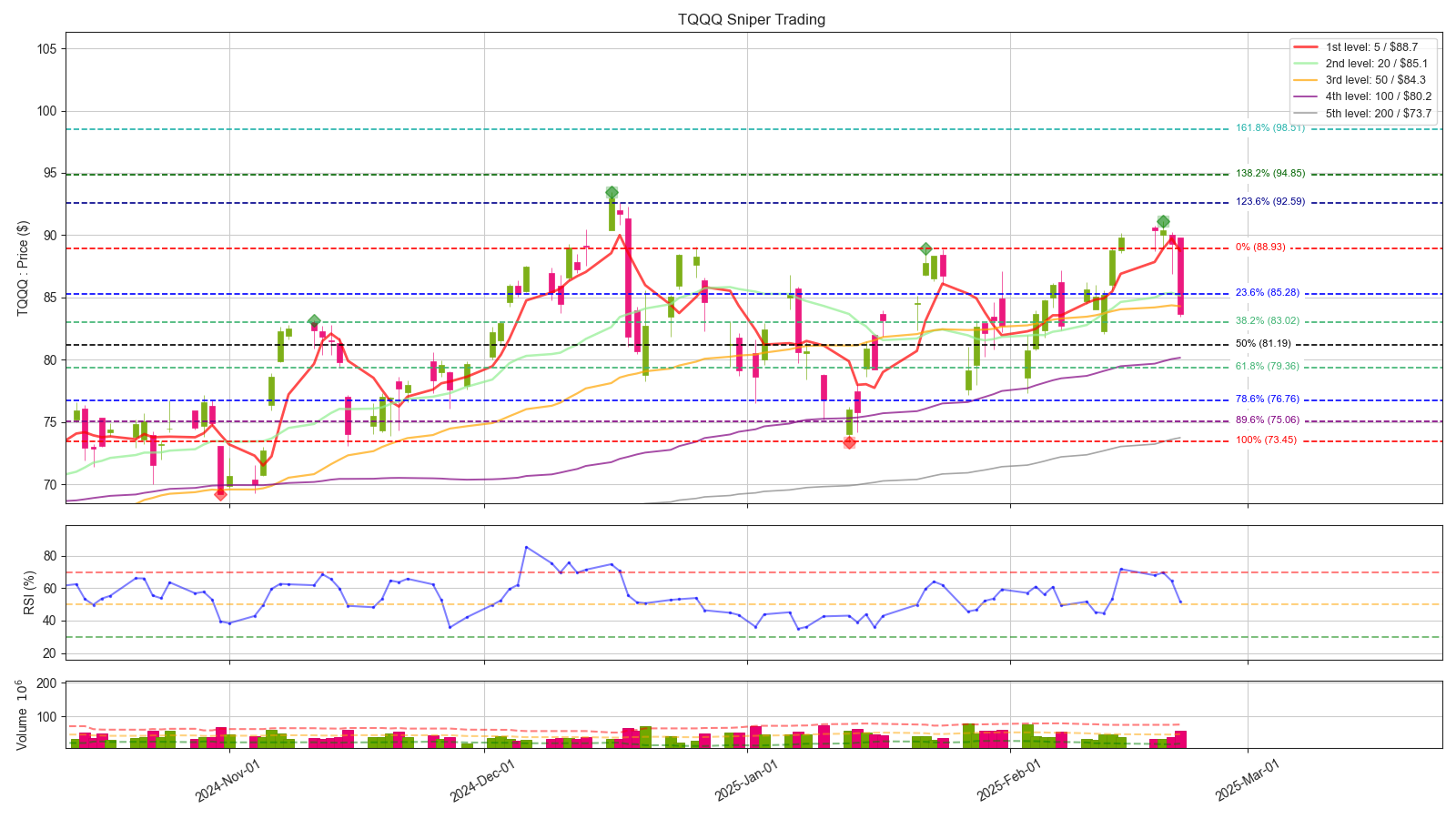This screenshot has height=819, width=1456.
Task: Select legend entry '2nd level: 20 / $85.1'
Action: click(x=1376, y=64)
